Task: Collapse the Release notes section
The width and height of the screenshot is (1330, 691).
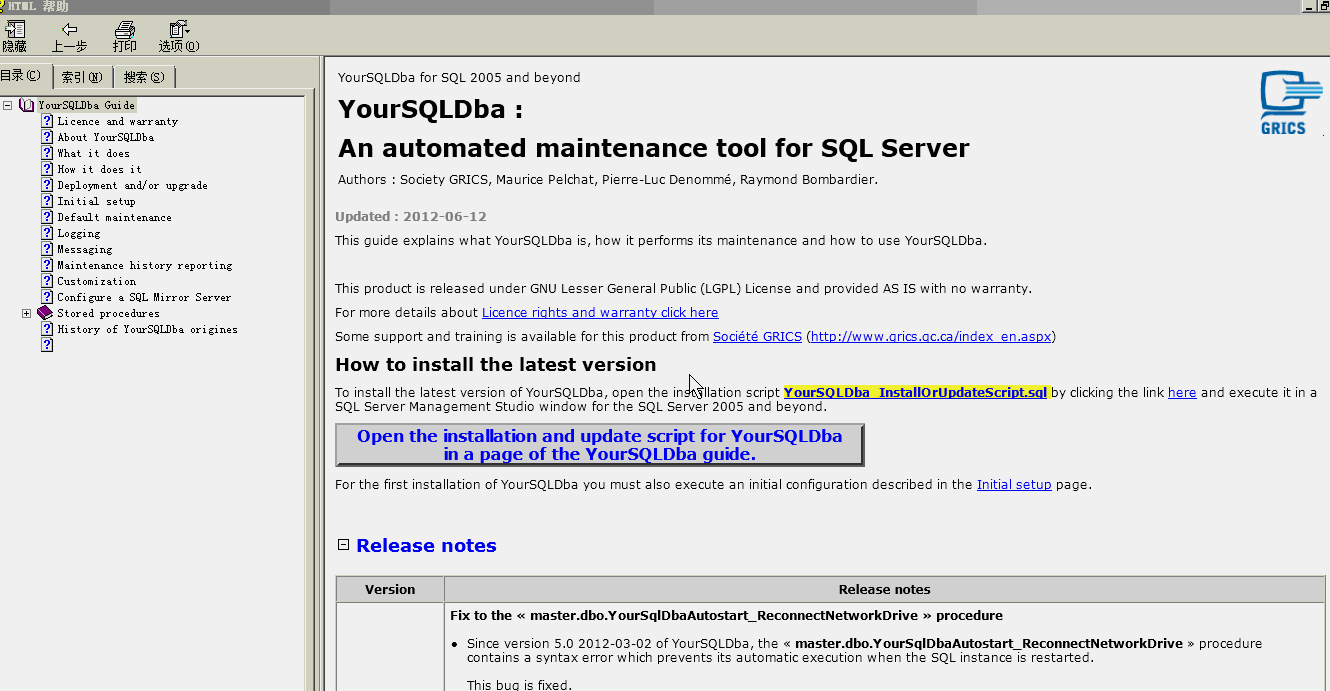Action: (343, 545)
